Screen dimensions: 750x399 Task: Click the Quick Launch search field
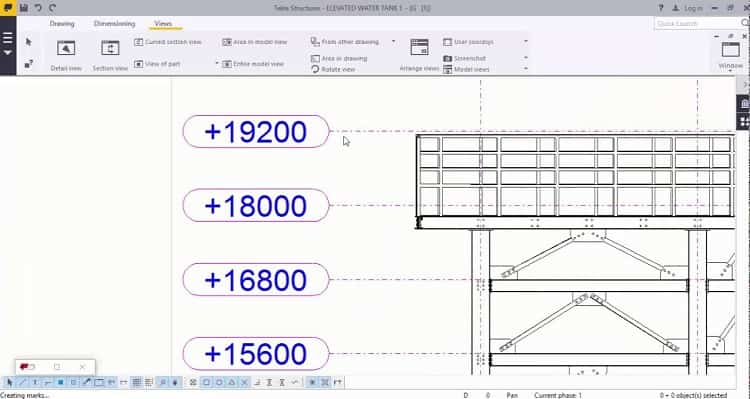[696, 23]
